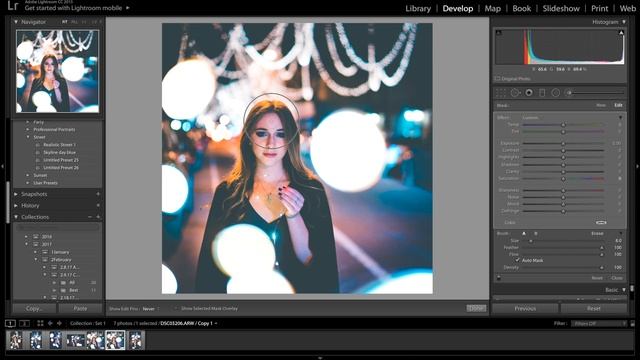Click Exposure slider handle
This screenshot has width=640, height=360.
coord(563,143)
